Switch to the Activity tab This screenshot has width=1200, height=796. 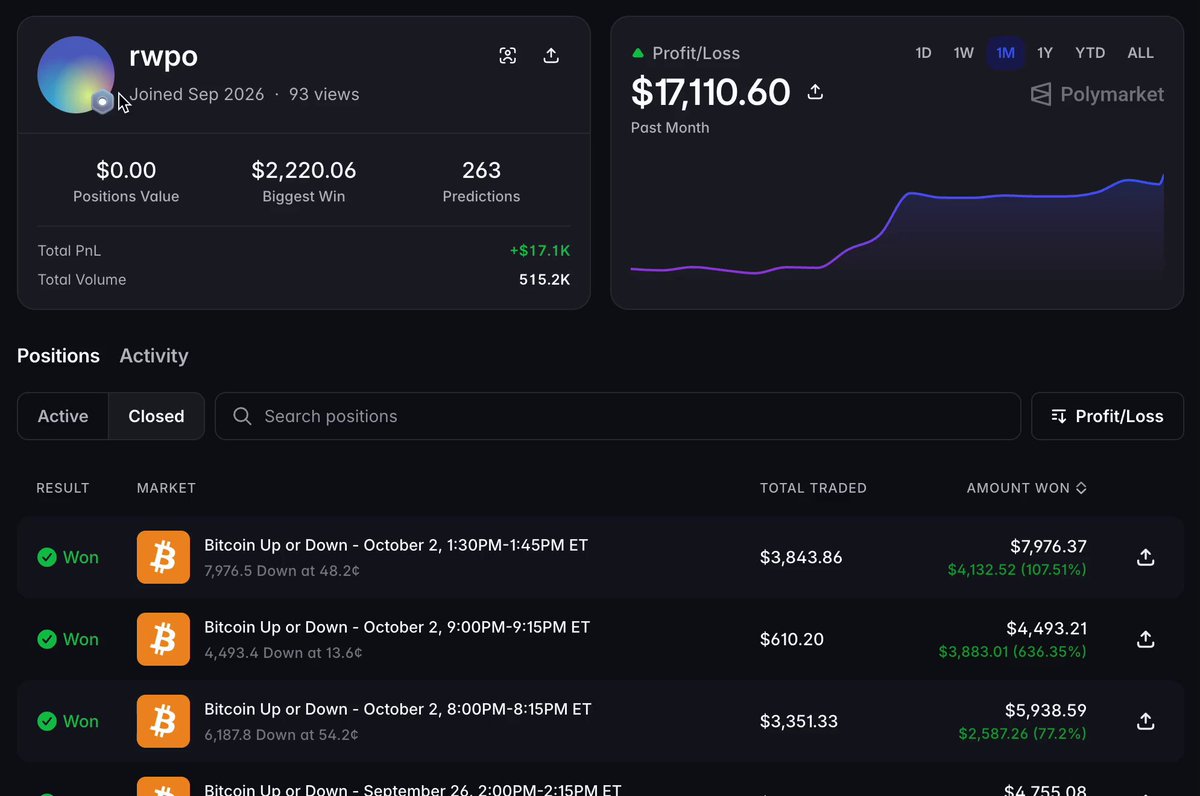tap(154, 356)
